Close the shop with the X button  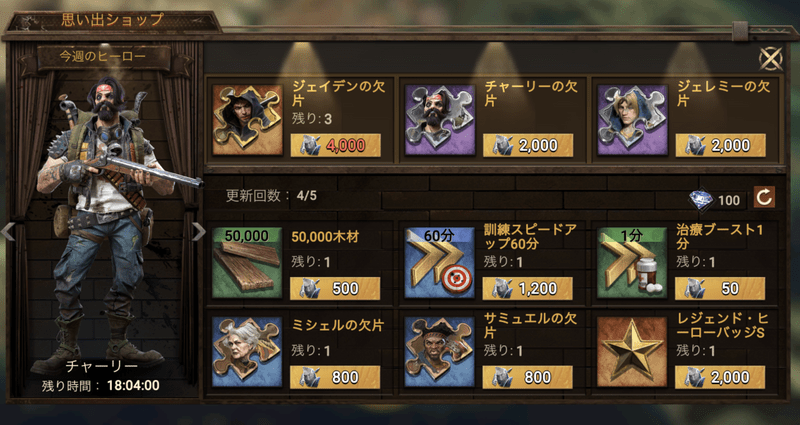point(770,59)
